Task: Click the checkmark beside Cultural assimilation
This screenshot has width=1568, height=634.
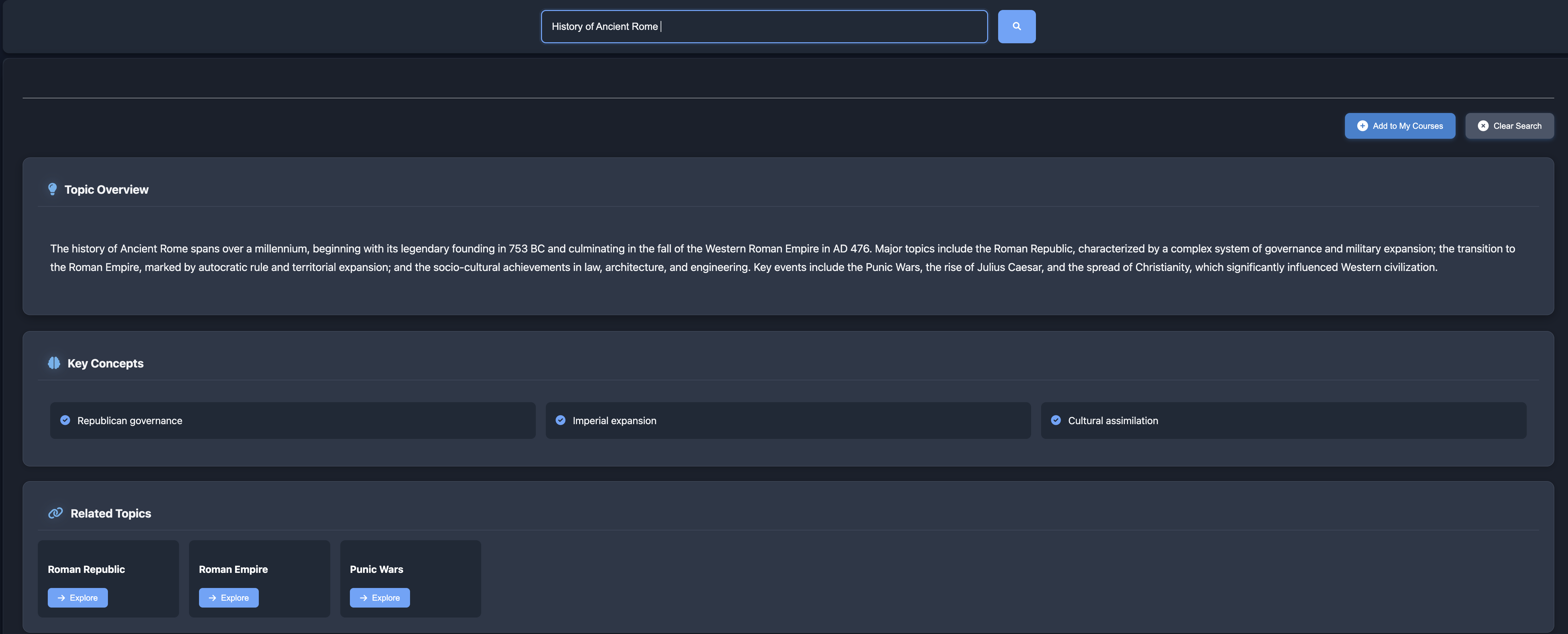Action: coord(1056,420)
